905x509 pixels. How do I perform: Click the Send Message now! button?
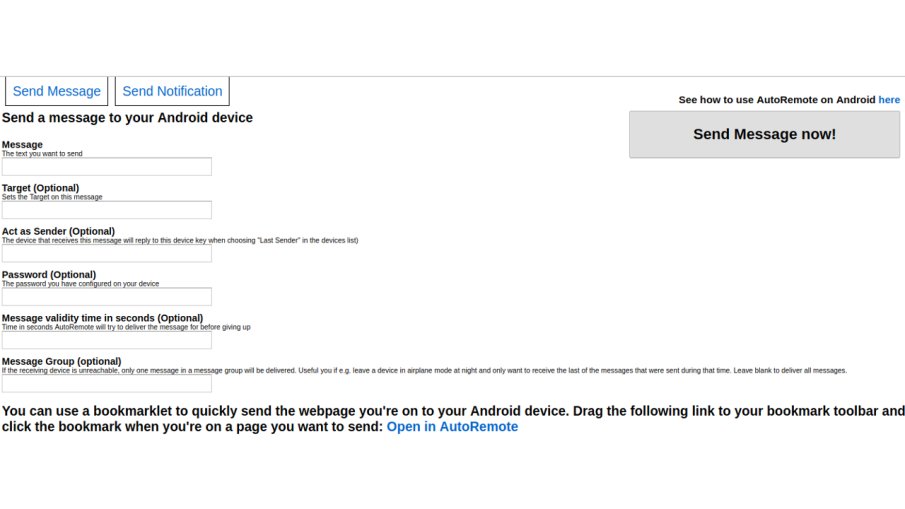[x=764, y=134]
